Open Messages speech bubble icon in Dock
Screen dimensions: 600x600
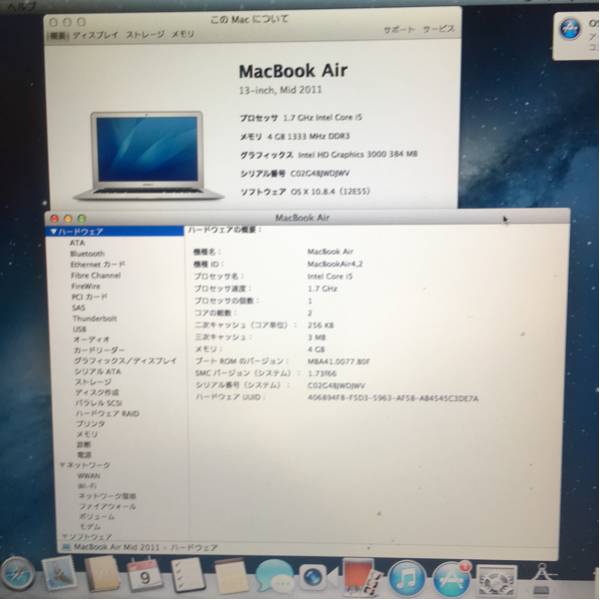[274, 577]
